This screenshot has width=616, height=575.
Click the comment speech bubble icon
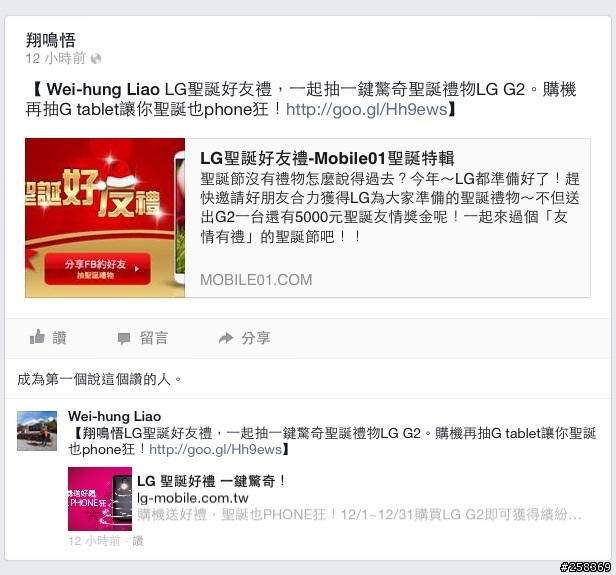[x=124, y=338]
